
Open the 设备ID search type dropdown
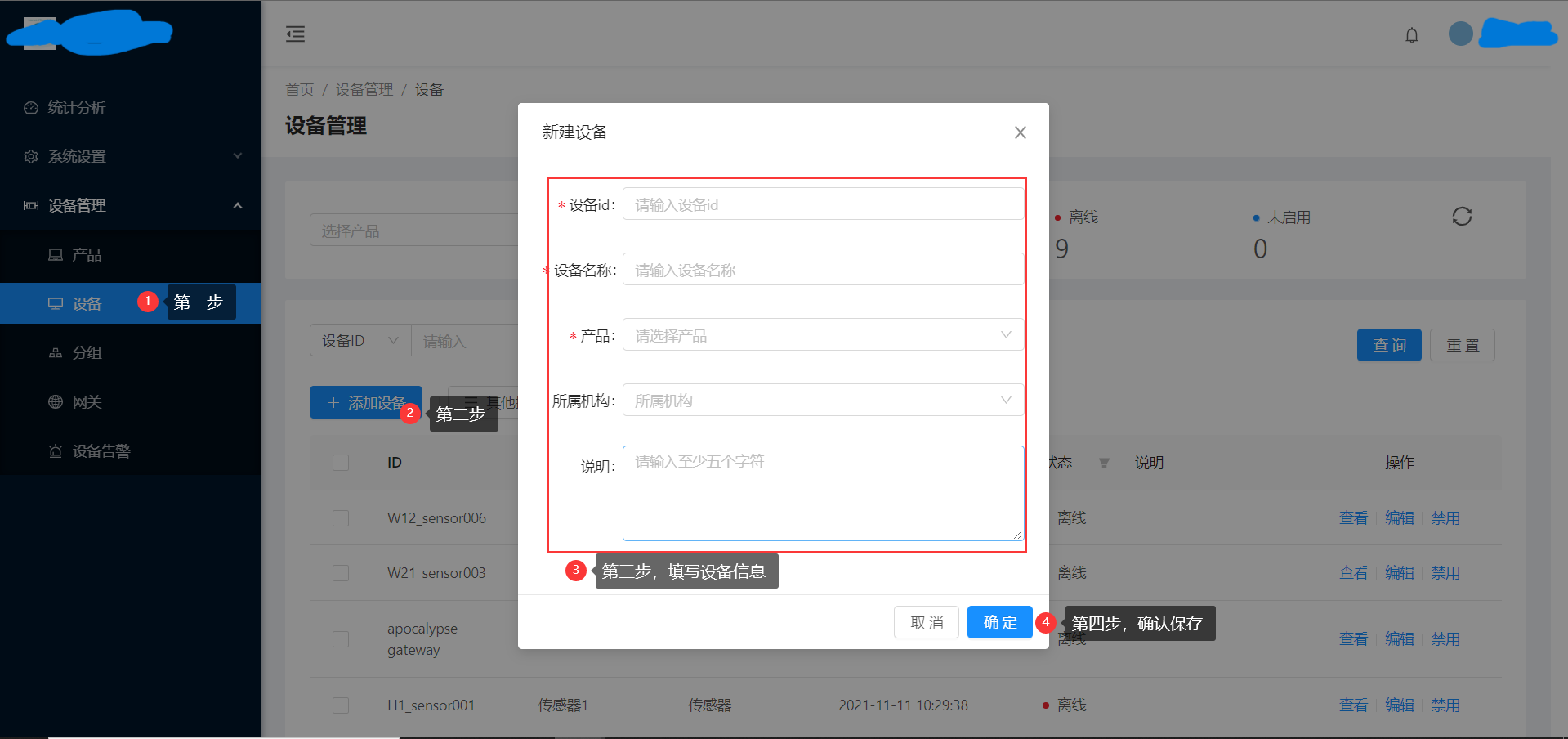point(360,341)
